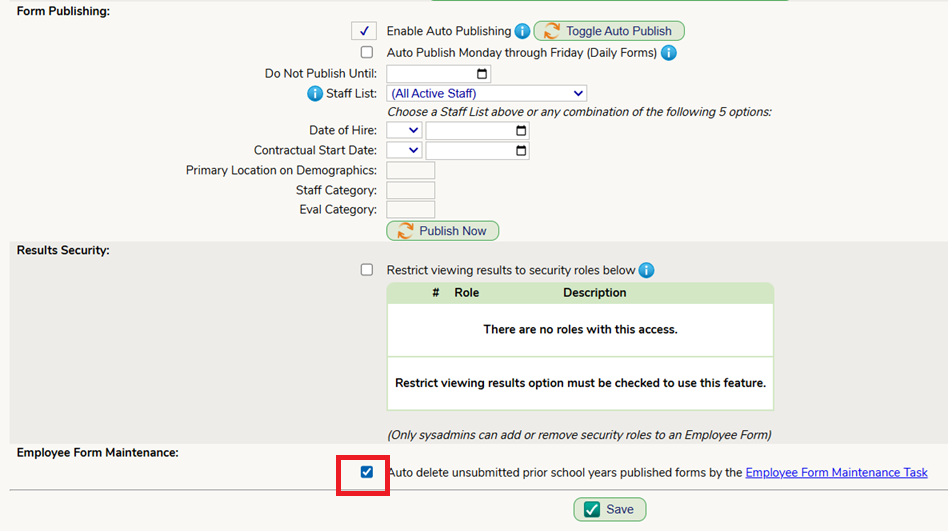Click the Do Not Publish Until date field
Image resolution: width=948 pixels, height=531 pixels.
[438, 74]
